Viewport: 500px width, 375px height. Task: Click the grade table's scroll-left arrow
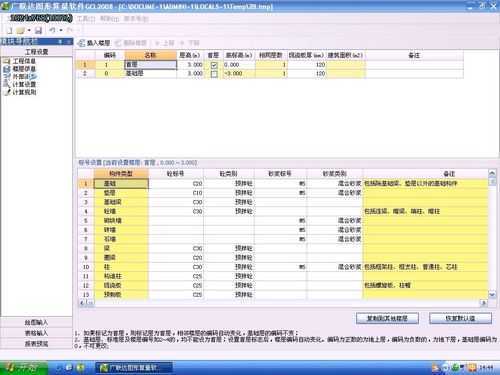(82, 303)
